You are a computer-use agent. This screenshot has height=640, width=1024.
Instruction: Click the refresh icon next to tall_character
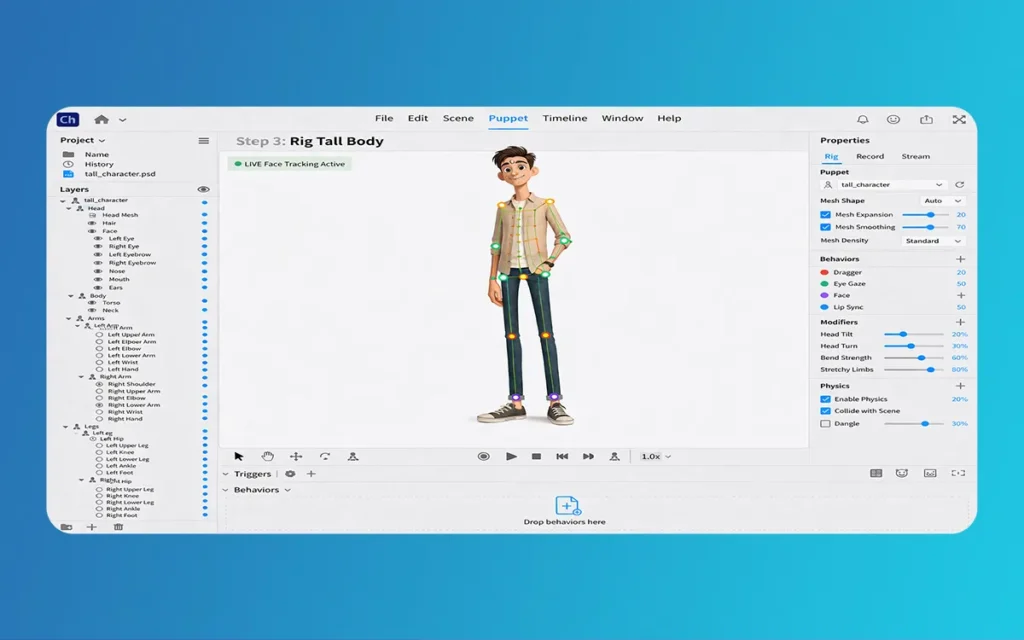[x=960, y=185]
